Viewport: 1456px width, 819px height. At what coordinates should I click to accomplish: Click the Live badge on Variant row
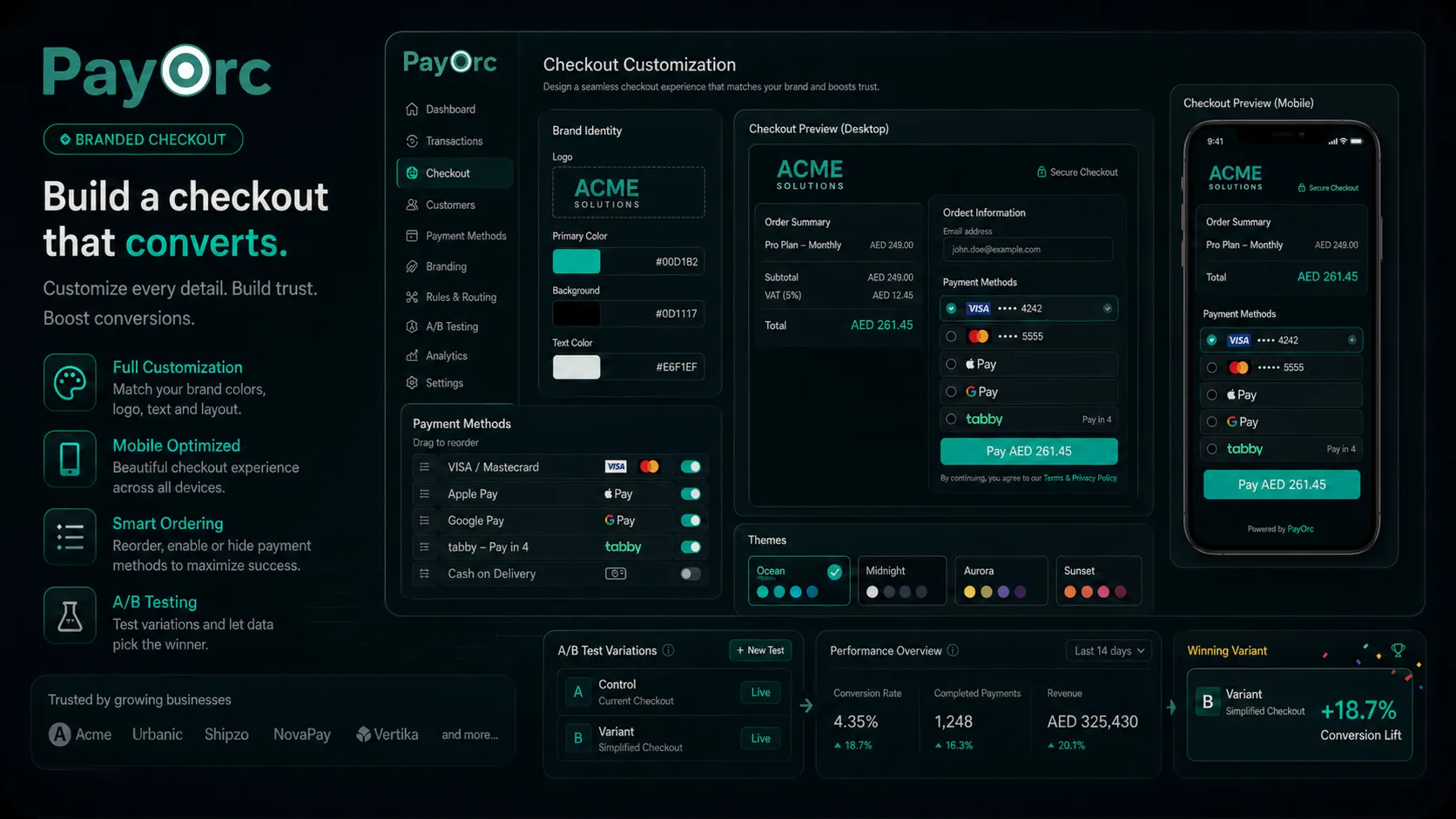tap(761, 739)
